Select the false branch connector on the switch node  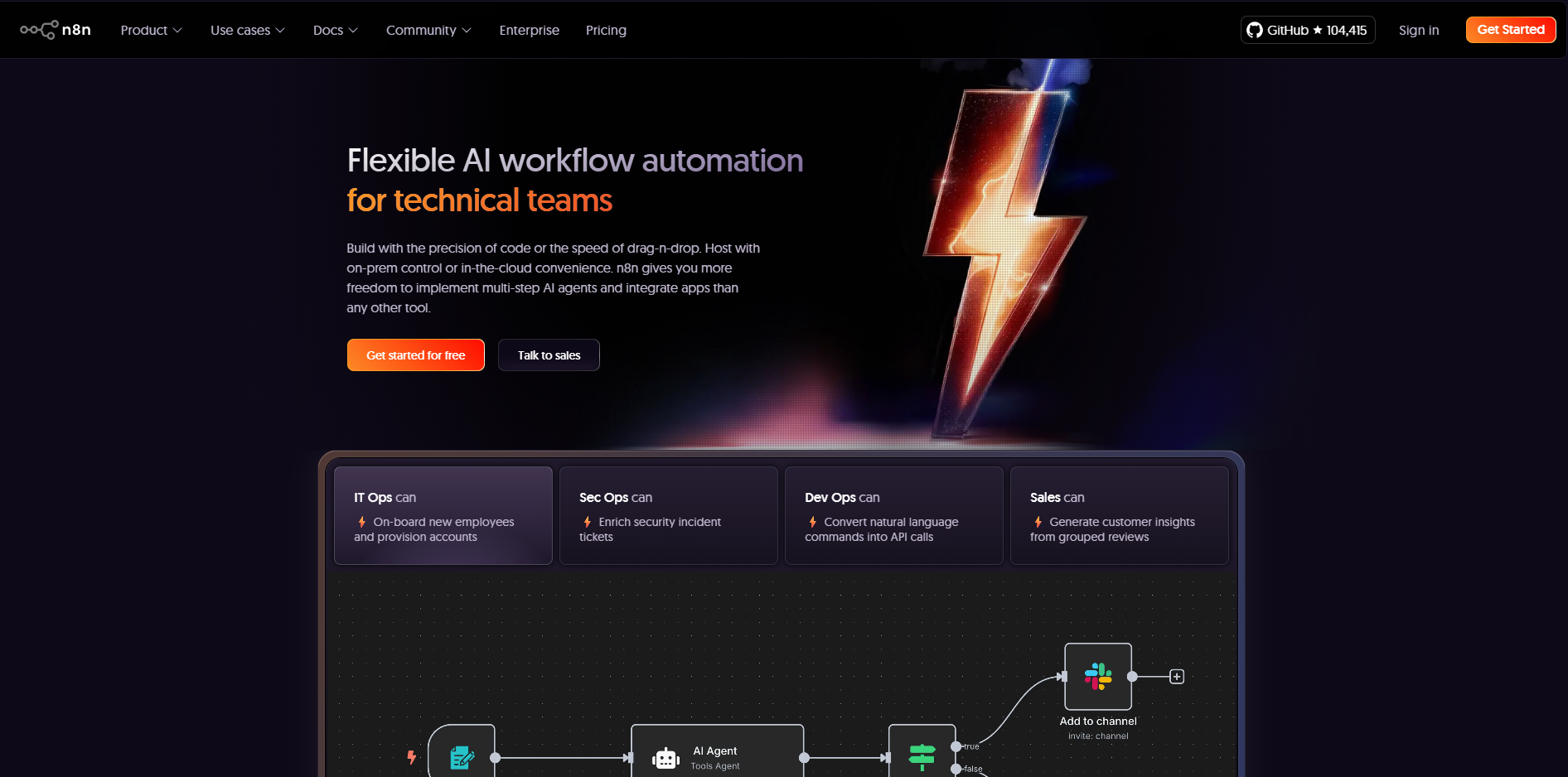[955, 769]
